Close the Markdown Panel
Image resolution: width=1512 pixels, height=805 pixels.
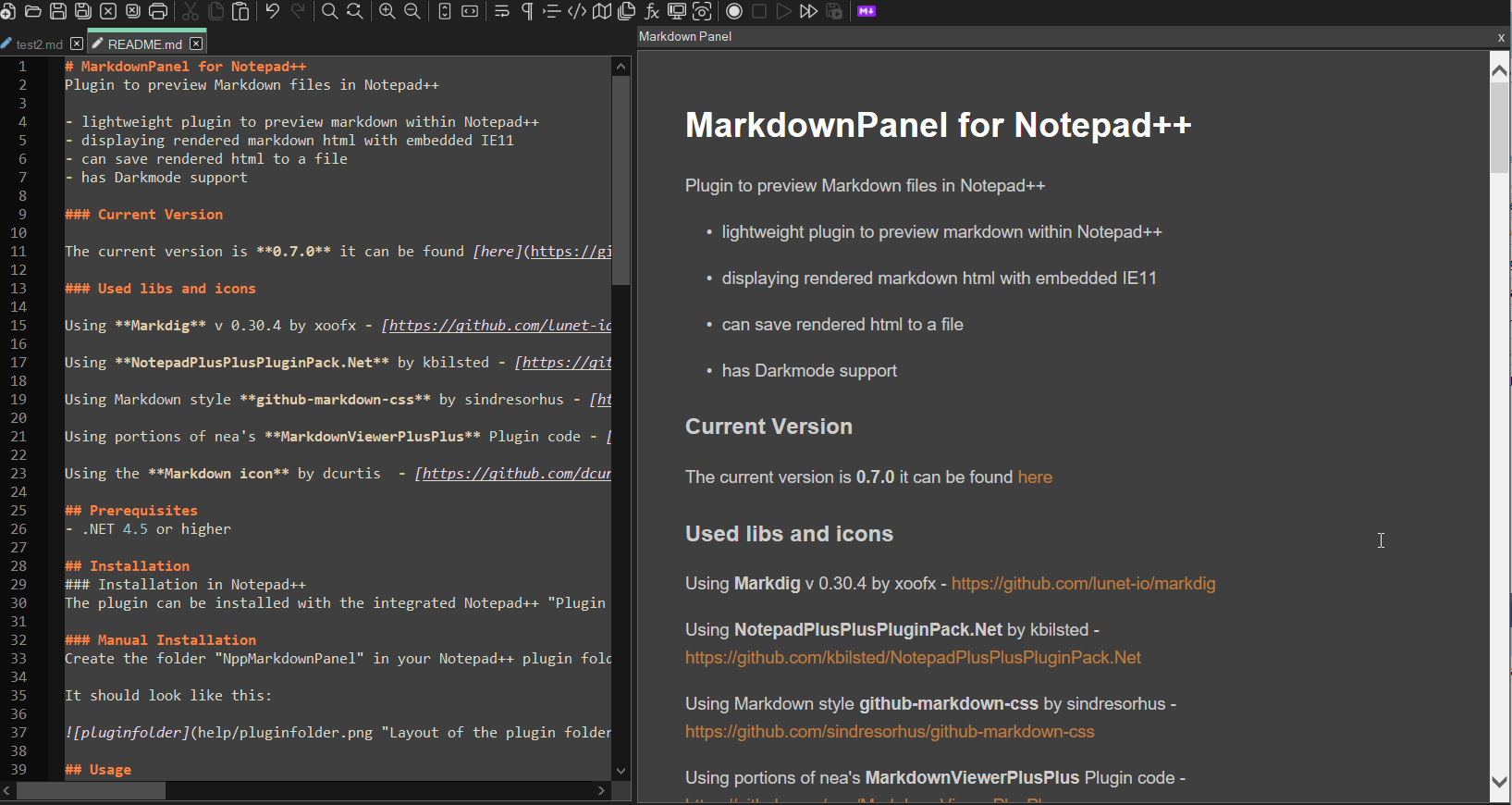click(x=1501, y=38)
